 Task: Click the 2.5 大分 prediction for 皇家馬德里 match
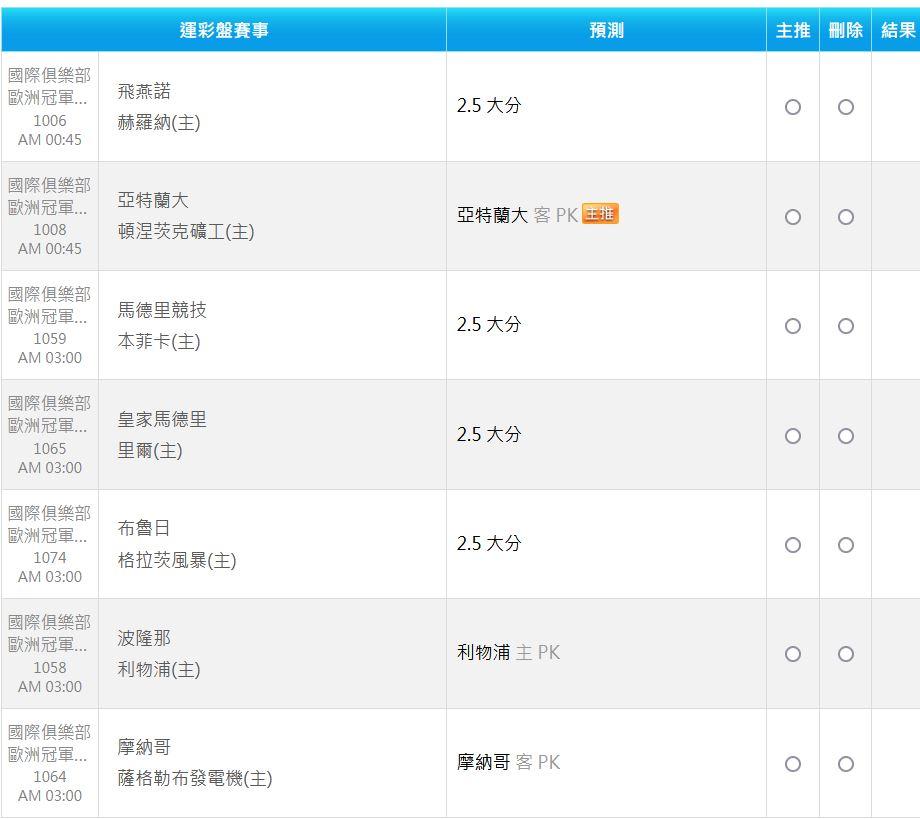(x=489, y=434)
